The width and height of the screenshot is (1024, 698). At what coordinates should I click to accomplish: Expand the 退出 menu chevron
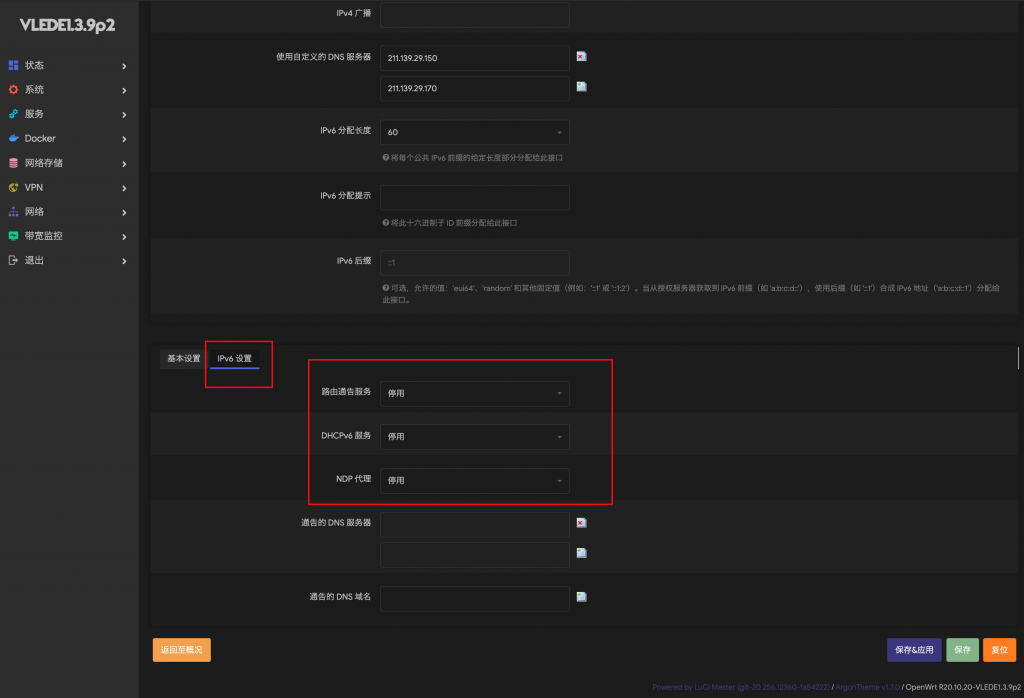(x=124, y=261)
